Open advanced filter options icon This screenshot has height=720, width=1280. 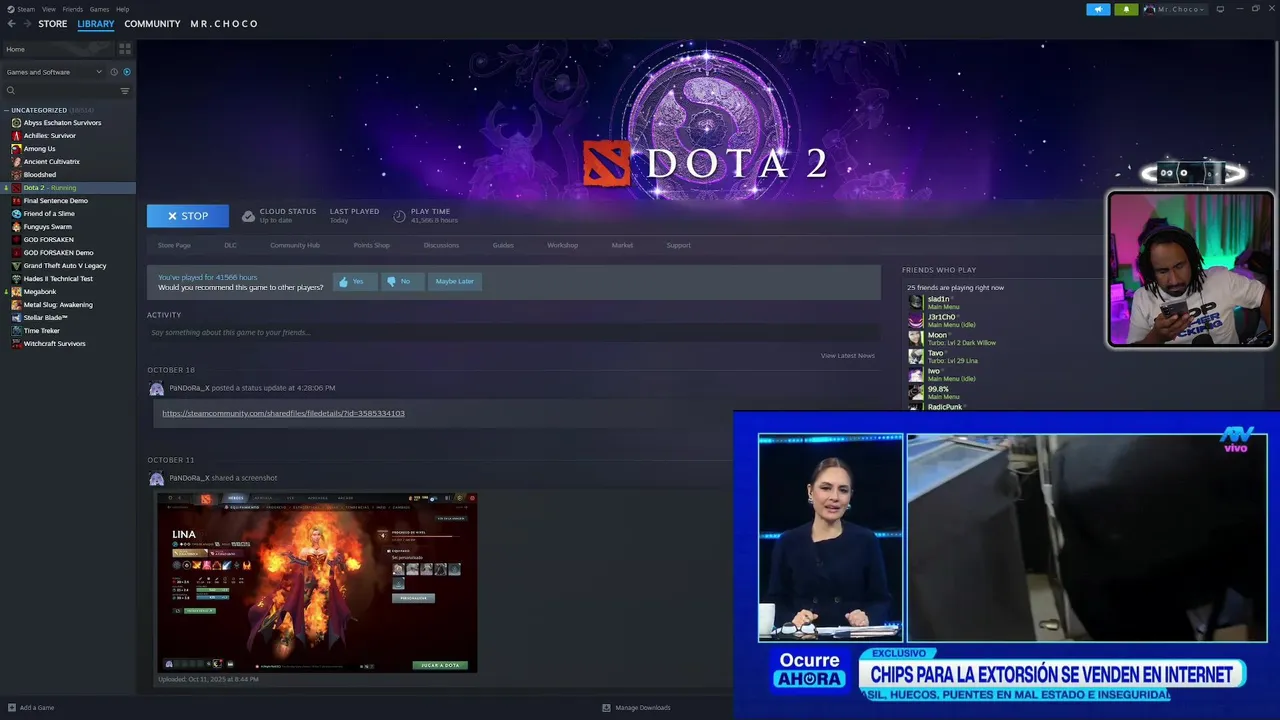(x=125, y=91)
